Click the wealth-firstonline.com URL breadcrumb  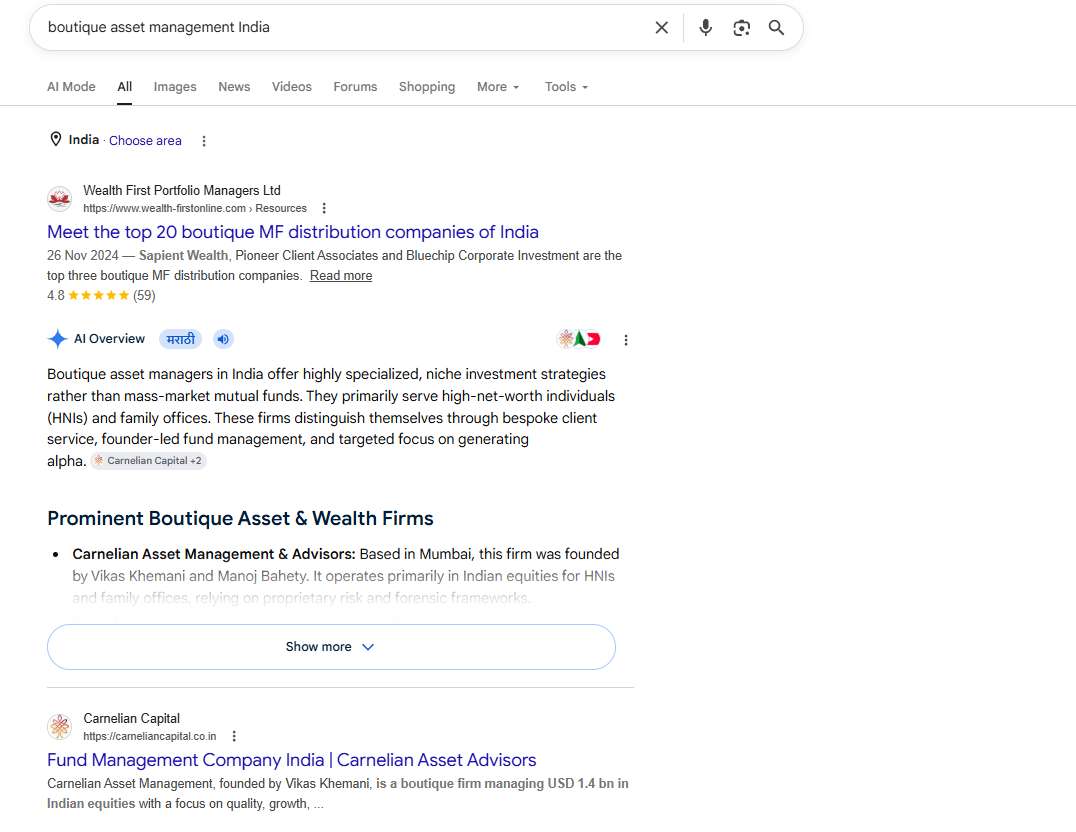click(195, 208)
